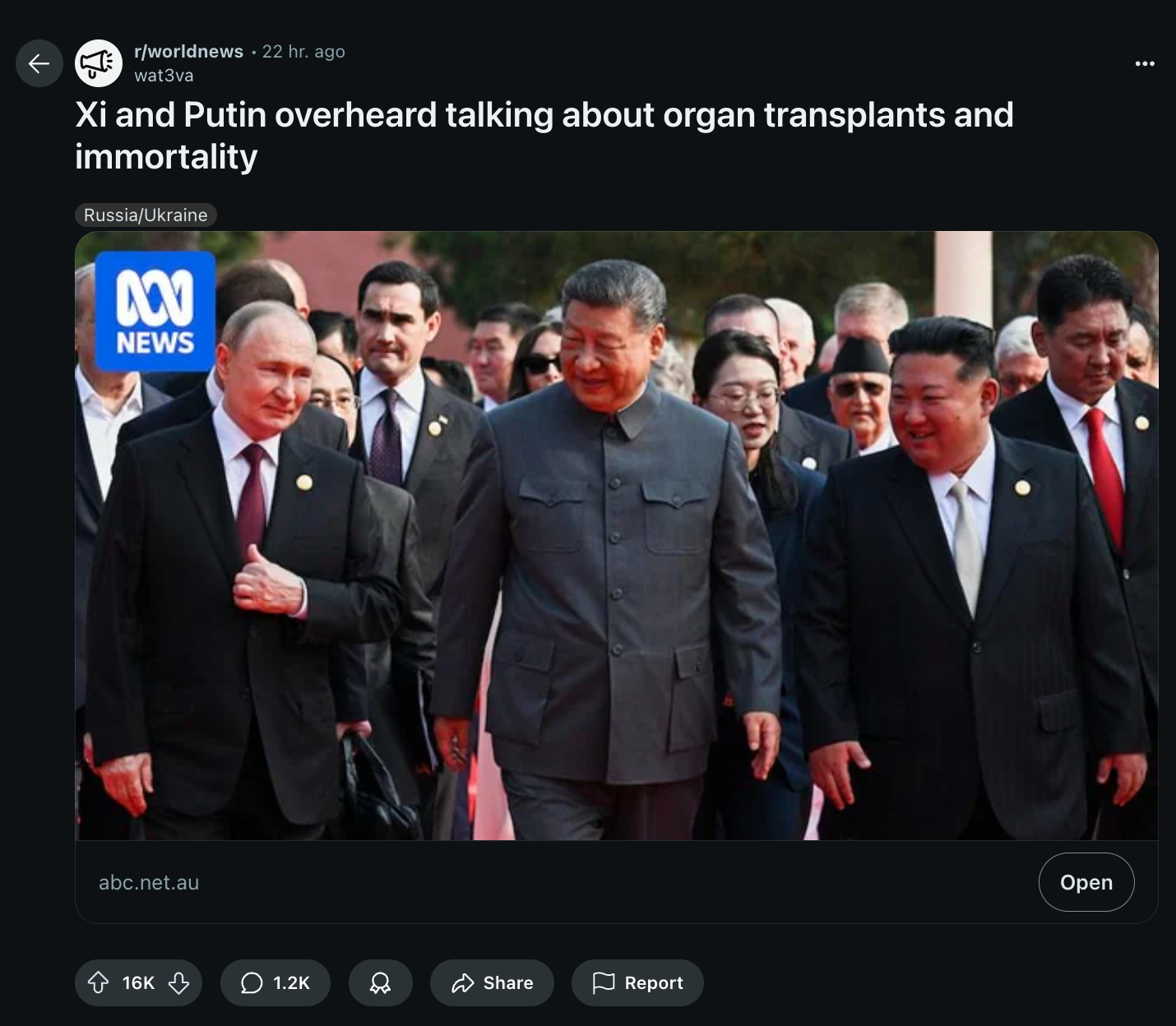Viewport: 1176px width, 1026px height.
Task: Report this post
Action: pyautogui.click(x=637, y=982)
